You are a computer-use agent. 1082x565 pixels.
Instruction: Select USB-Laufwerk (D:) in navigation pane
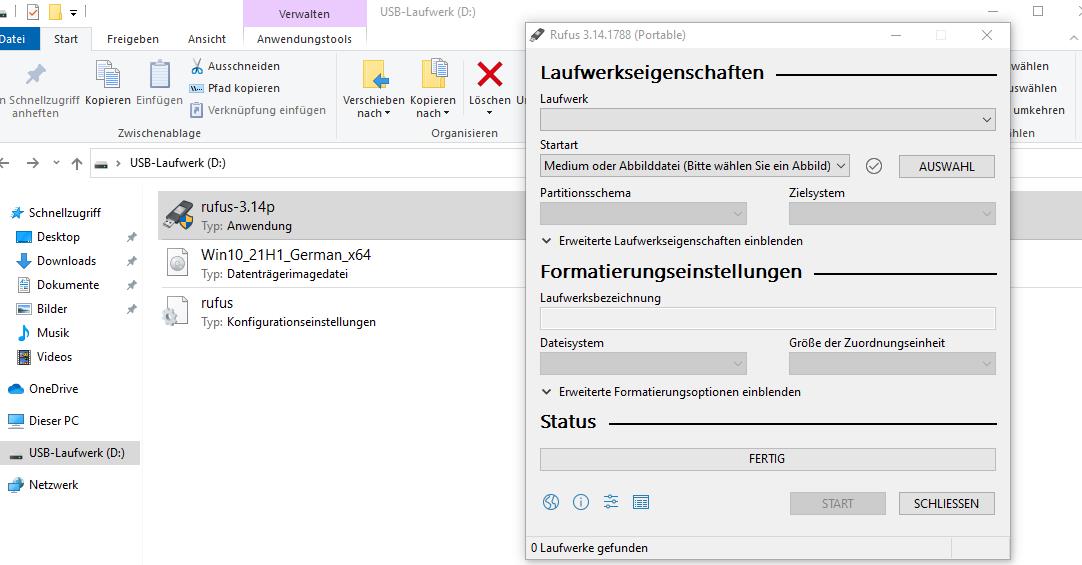(x=69, y=453)
